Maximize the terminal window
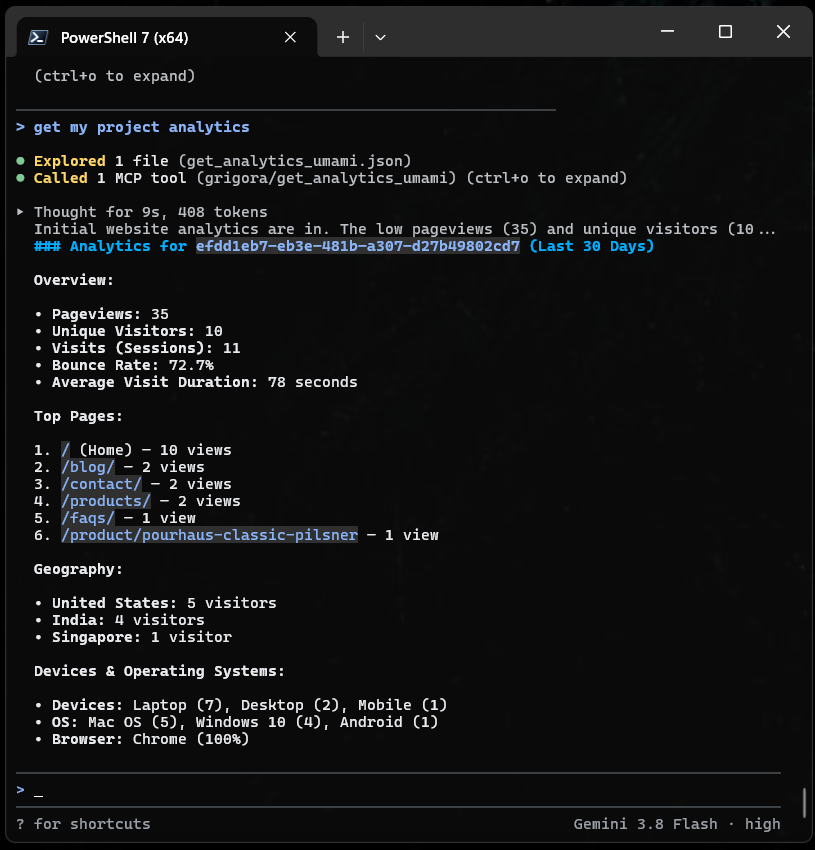Image resolution: width=815 pixels, height=850 pixels. [x=725, y=32]
